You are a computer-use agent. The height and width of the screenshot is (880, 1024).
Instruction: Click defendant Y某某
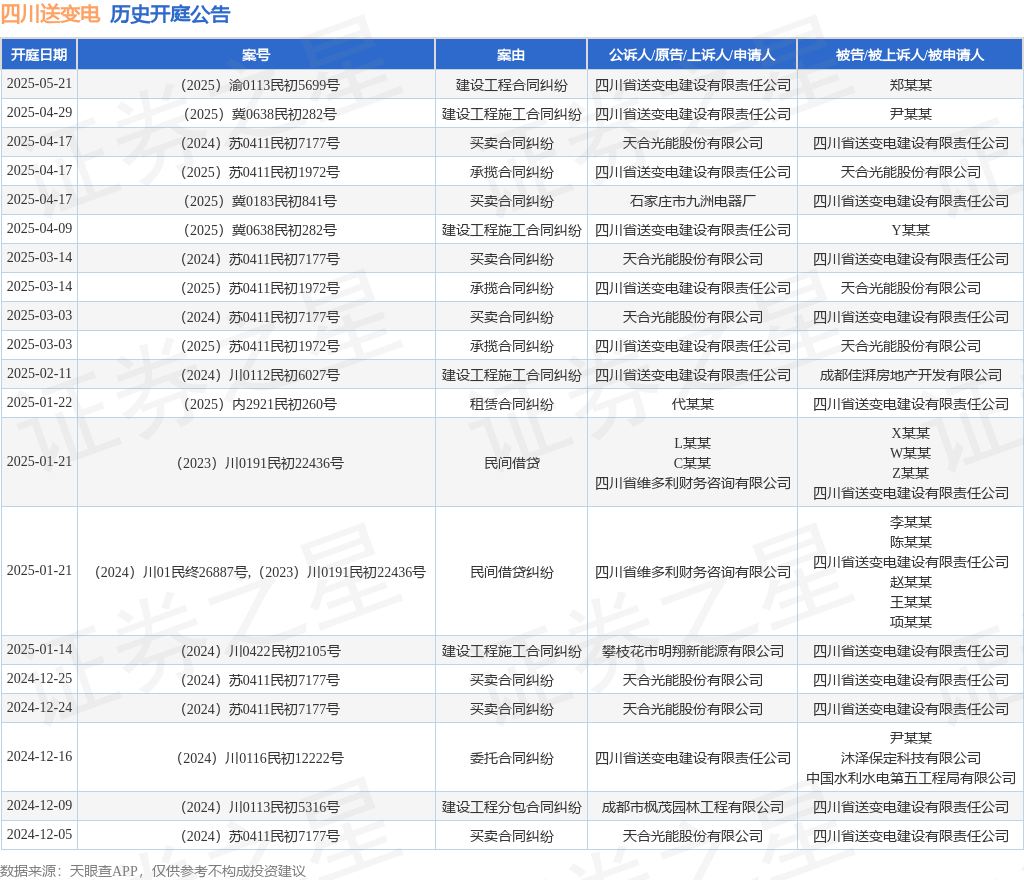(910, 230)
